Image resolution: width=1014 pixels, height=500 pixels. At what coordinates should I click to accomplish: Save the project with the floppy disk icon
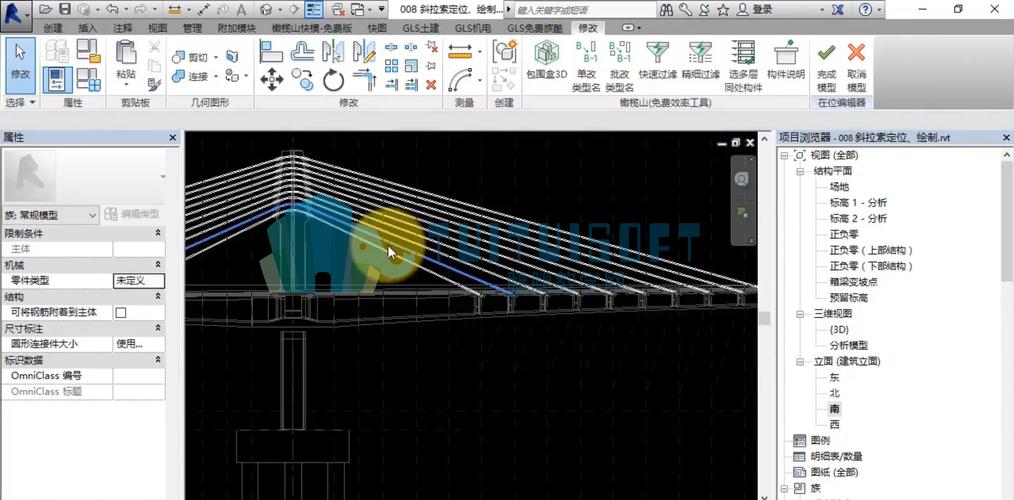click(65, 9)
